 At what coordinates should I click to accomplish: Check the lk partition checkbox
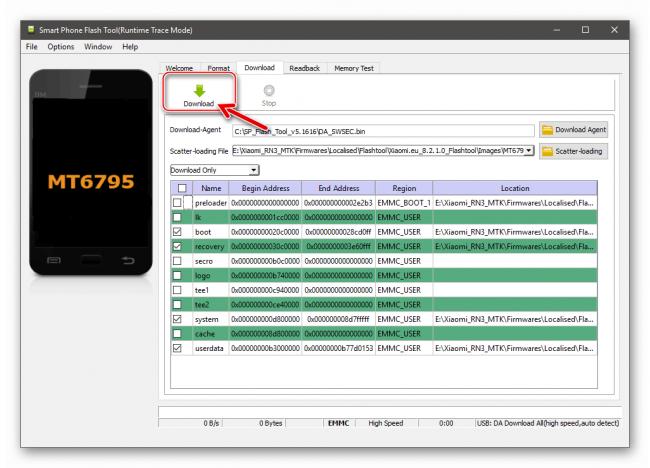[177, 217]
